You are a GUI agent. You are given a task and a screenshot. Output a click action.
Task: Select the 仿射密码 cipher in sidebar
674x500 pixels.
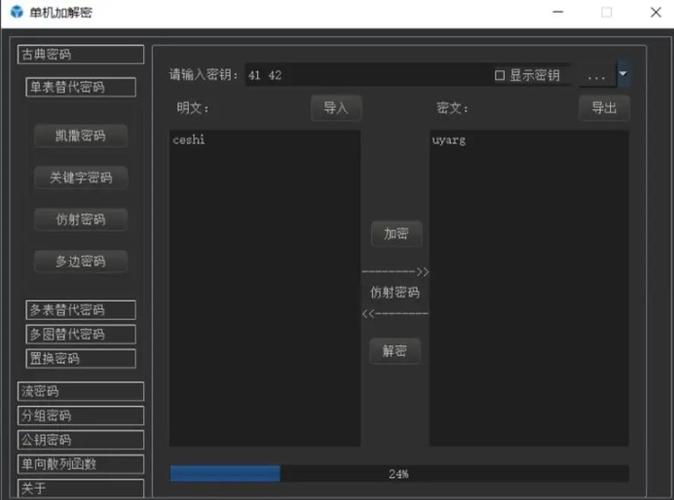81,219
